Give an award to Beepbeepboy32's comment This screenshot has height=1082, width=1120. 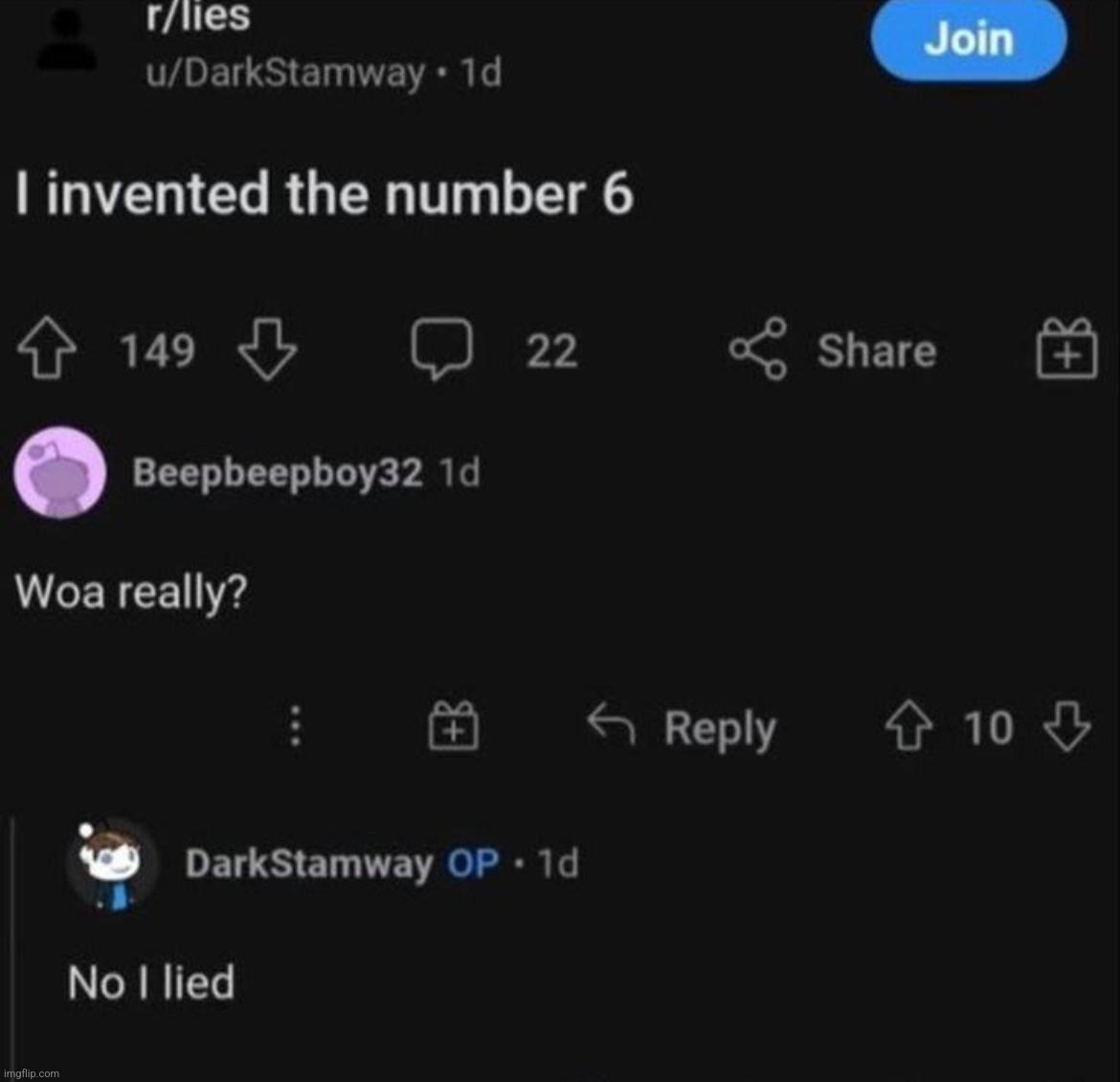click(x=454, y=726)
